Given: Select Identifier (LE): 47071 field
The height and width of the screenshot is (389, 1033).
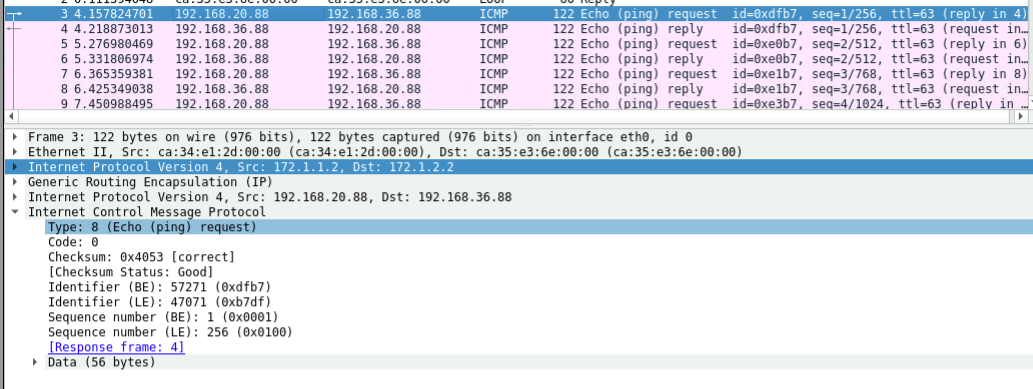Looking at the screenshot, I should [x=159, y=302].
